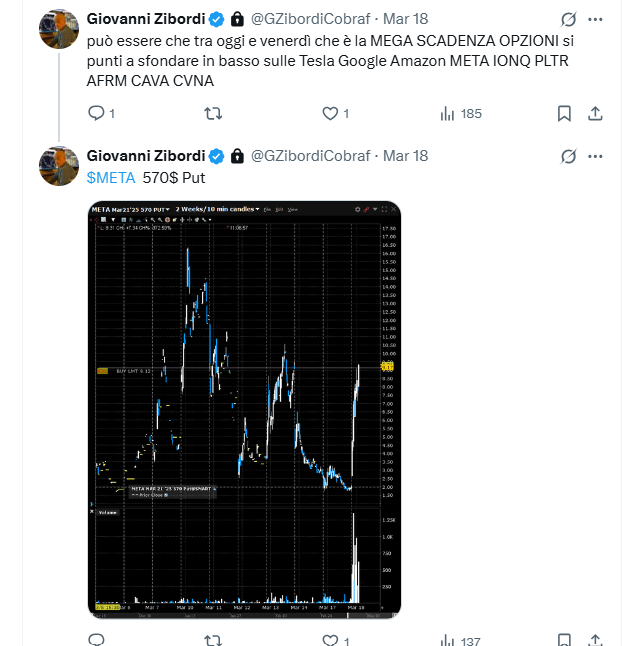The width and height of the screenshot is (622, 646).
Task: Share the first tweet
Action: click(595, 113)
